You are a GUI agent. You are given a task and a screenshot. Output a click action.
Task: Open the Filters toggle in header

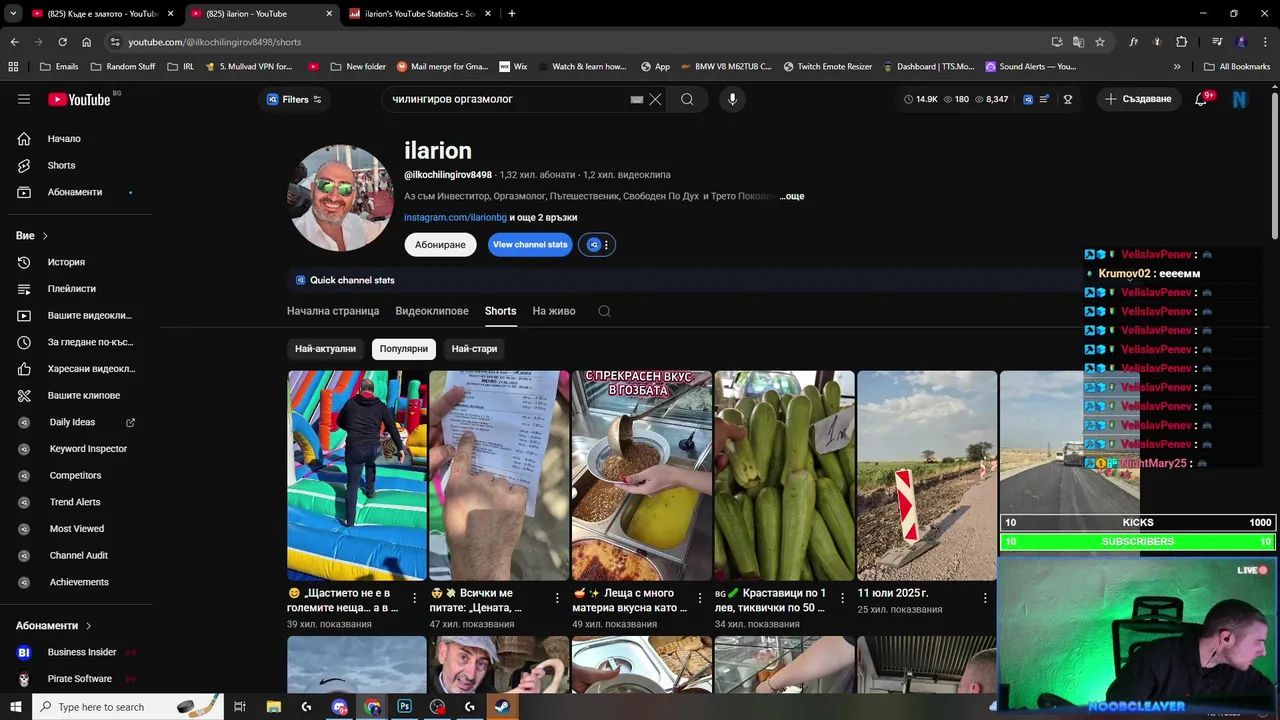pos(294,99)
